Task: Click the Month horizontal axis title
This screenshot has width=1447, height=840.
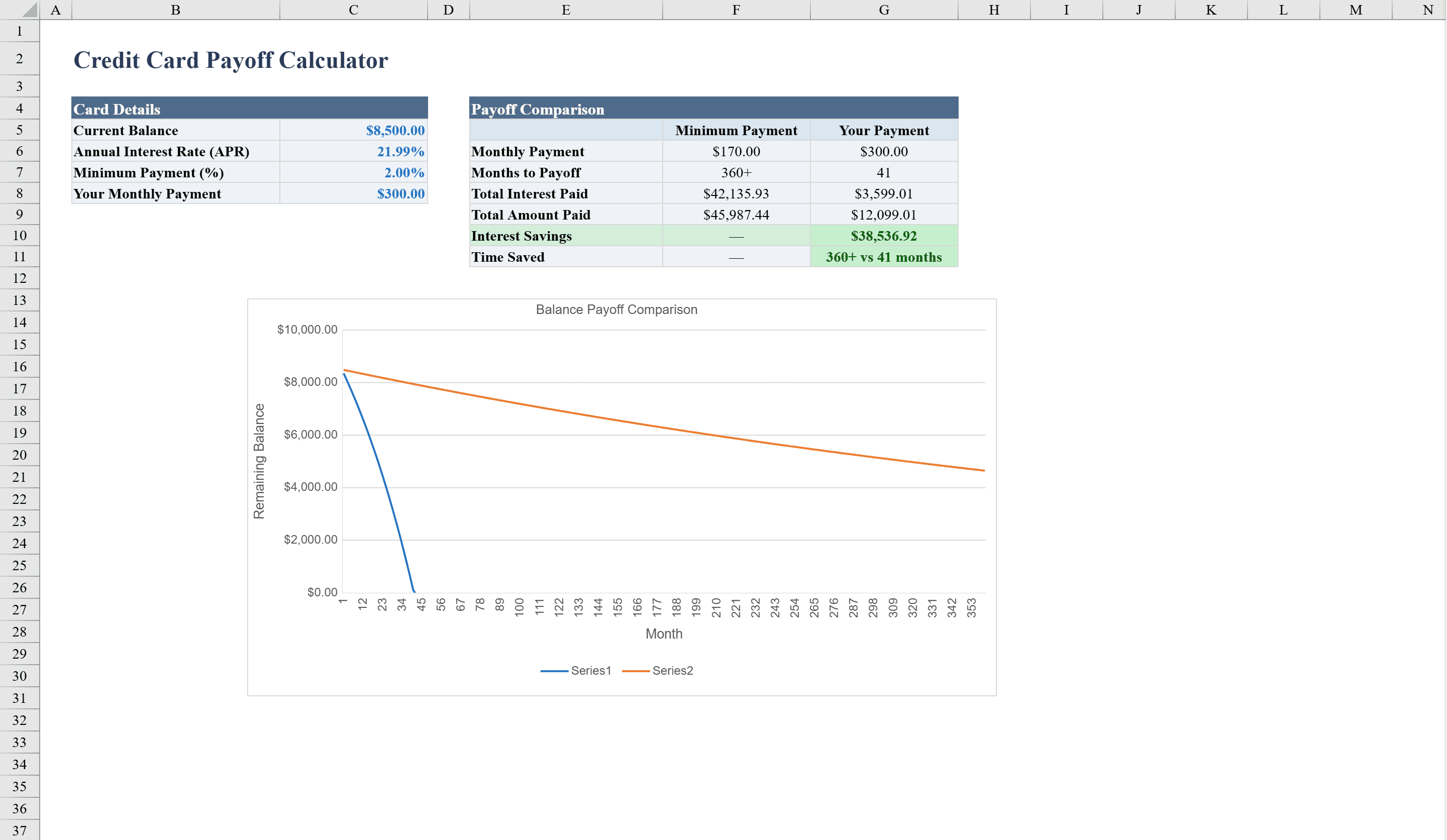Action: pos(664,634)
